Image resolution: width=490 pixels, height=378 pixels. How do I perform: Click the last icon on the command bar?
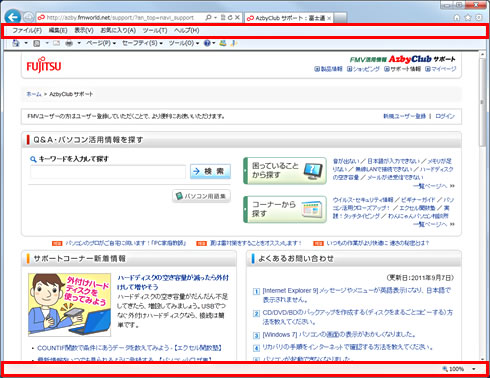click(234, 43)
